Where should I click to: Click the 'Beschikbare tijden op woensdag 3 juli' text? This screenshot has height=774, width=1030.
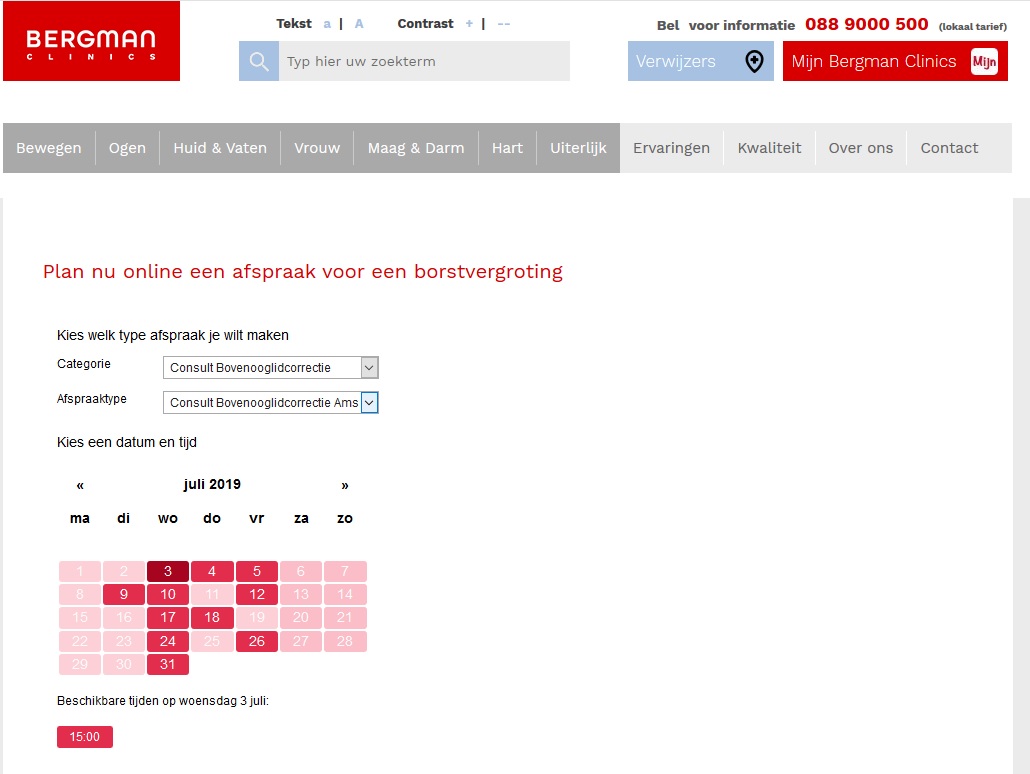click(x=163, y=700)
